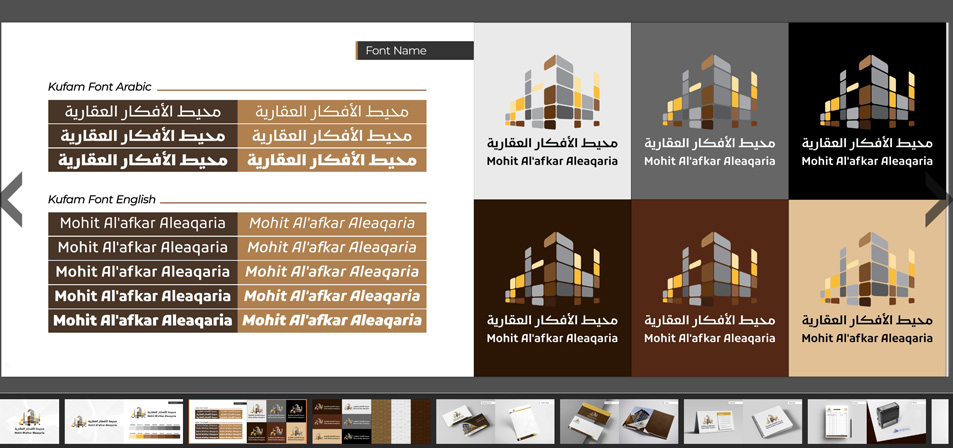Click the logo on the medium gray background
The height and width of the screenshot is (448, 953).
point(710,111)
